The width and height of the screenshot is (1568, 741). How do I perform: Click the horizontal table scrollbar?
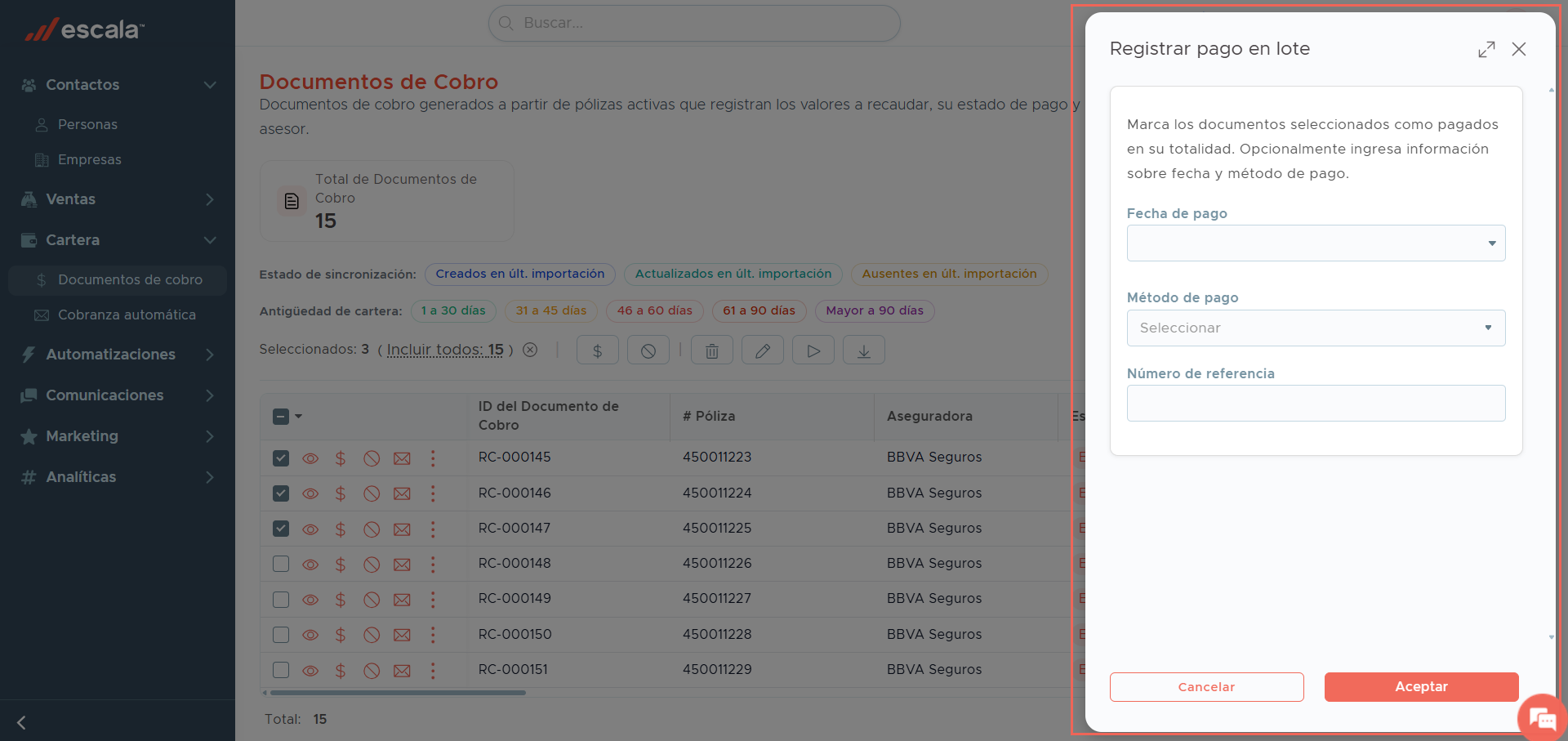point(398,693)
